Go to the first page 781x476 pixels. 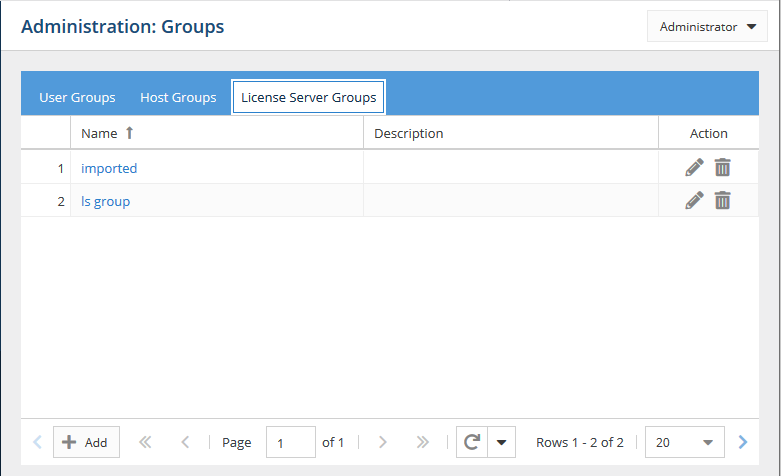[145, 442]
